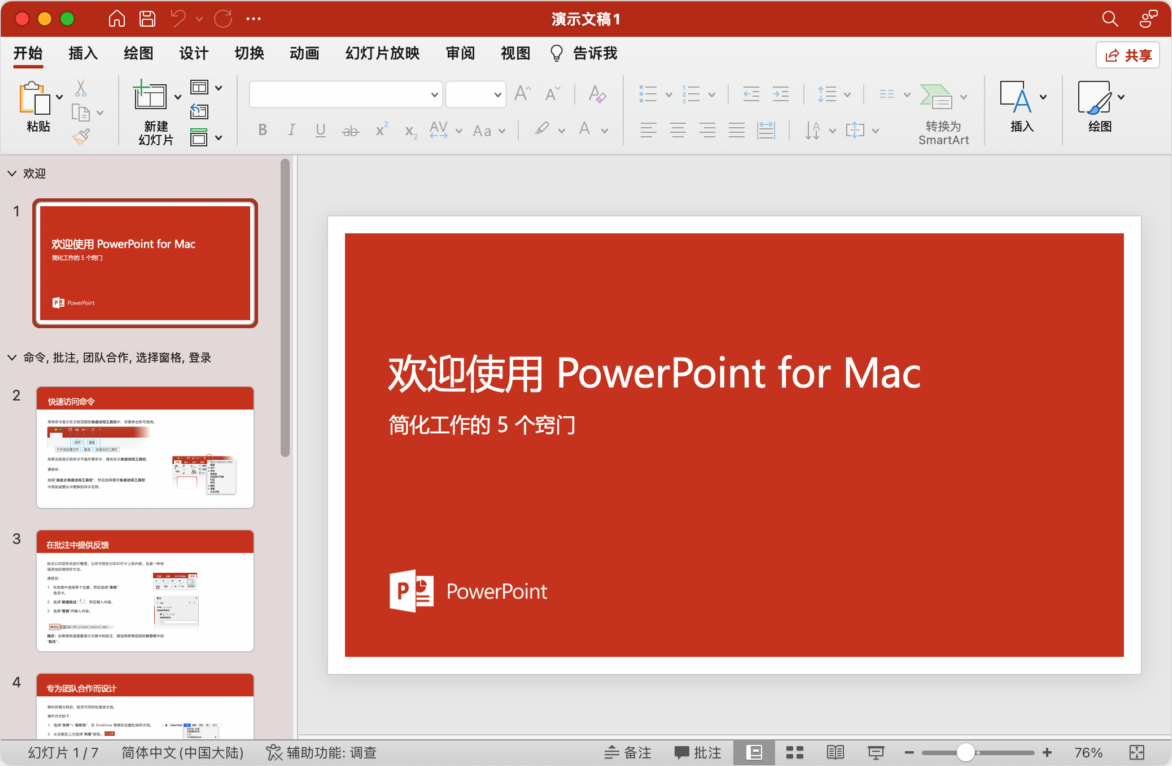The width and height of the screenshot is (1172, 766).
Task: Click the 共享 share button
Action: (x=1128, y=55)
